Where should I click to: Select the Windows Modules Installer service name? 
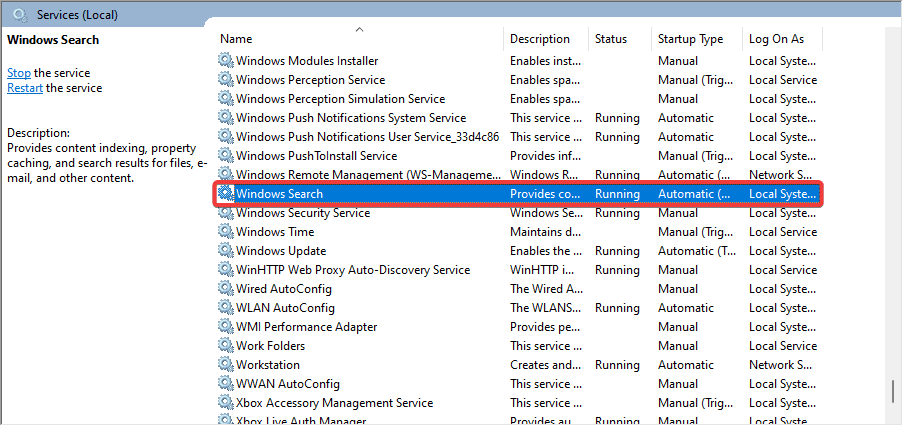tap(307, 60)
